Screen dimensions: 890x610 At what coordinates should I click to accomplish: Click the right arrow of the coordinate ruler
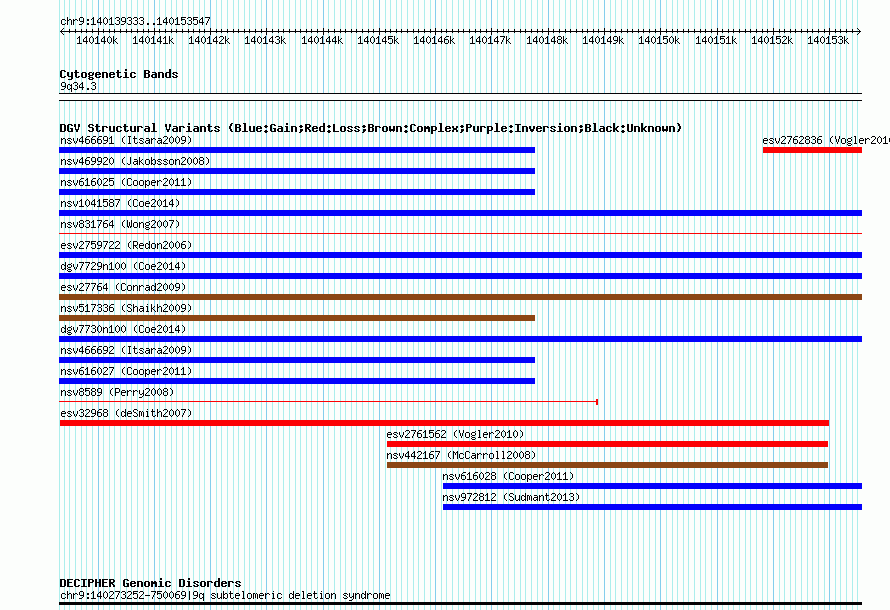click(x=859, y=31)
